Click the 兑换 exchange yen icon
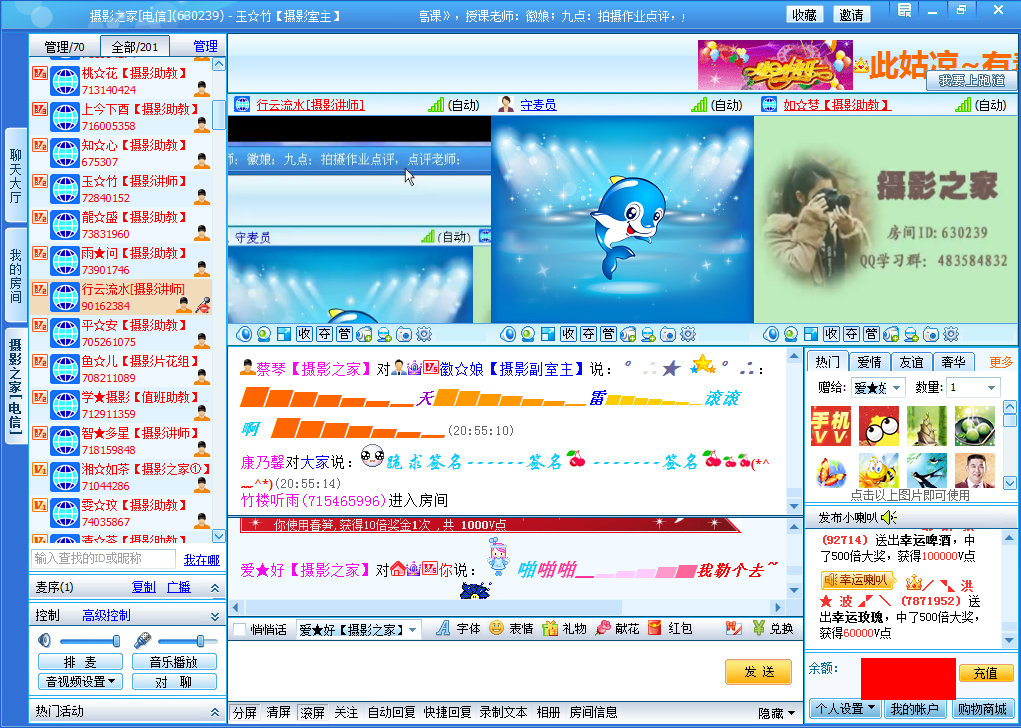The width and height of the screenshot is (1021, 728). pyautogui.click(x=759, y=629)
